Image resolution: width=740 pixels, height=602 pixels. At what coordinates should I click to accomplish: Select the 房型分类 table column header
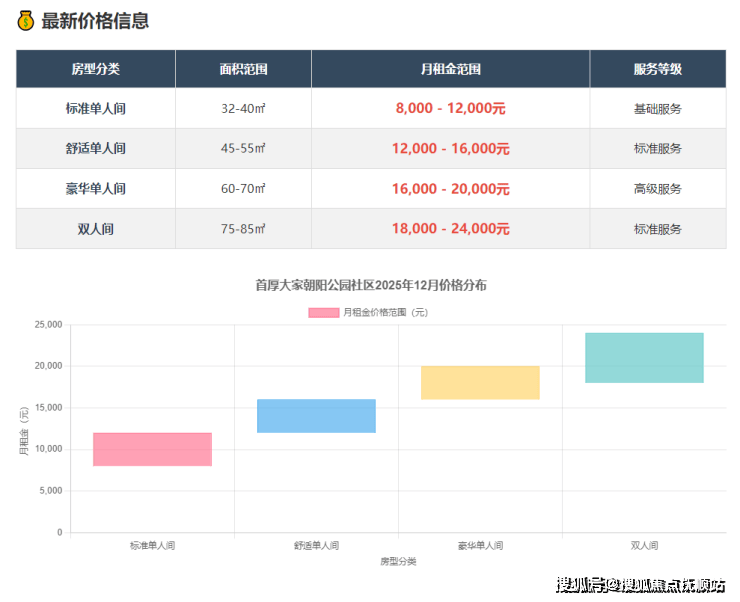(95, 69)
